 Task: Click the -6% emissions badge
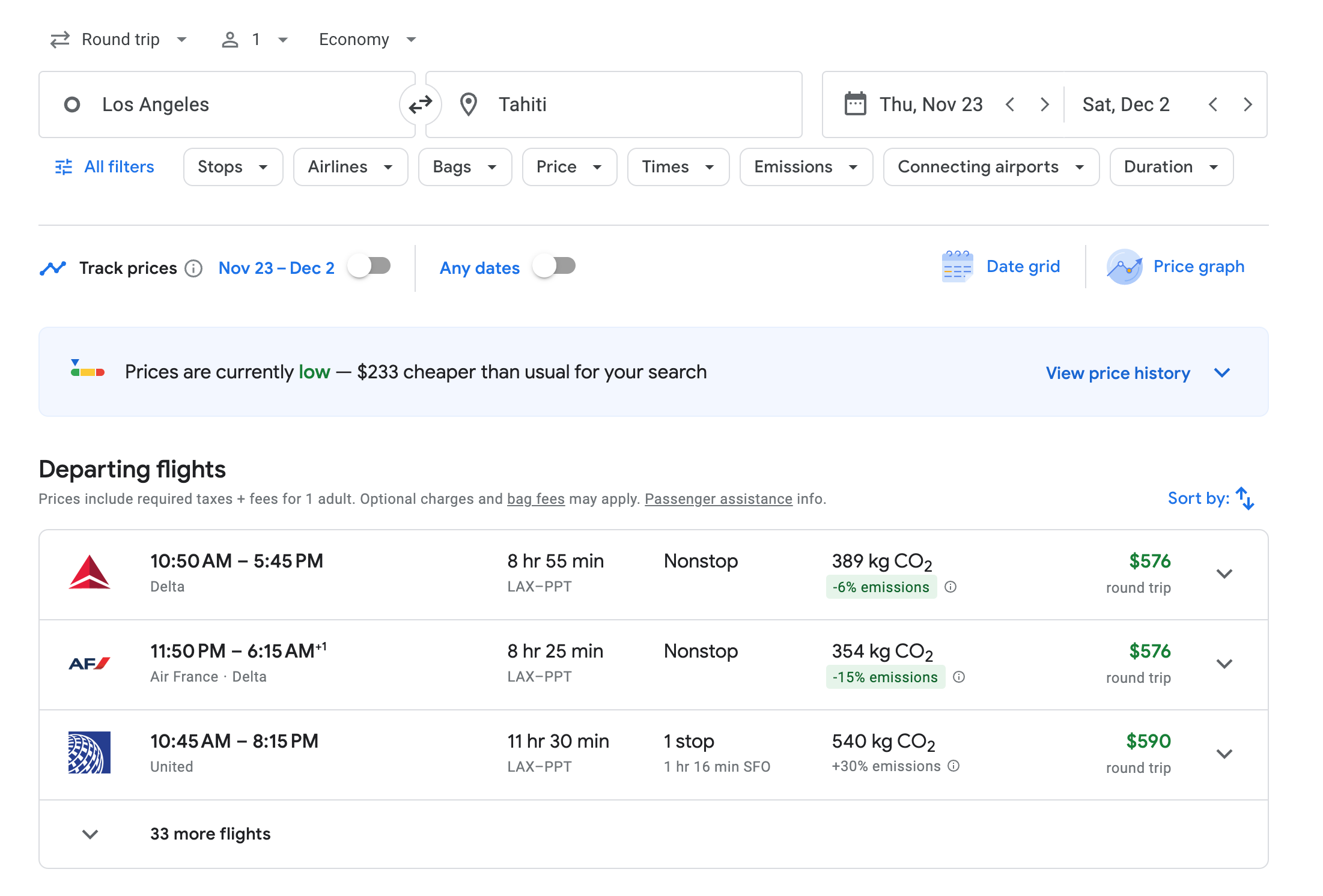(x=881, y=587)
